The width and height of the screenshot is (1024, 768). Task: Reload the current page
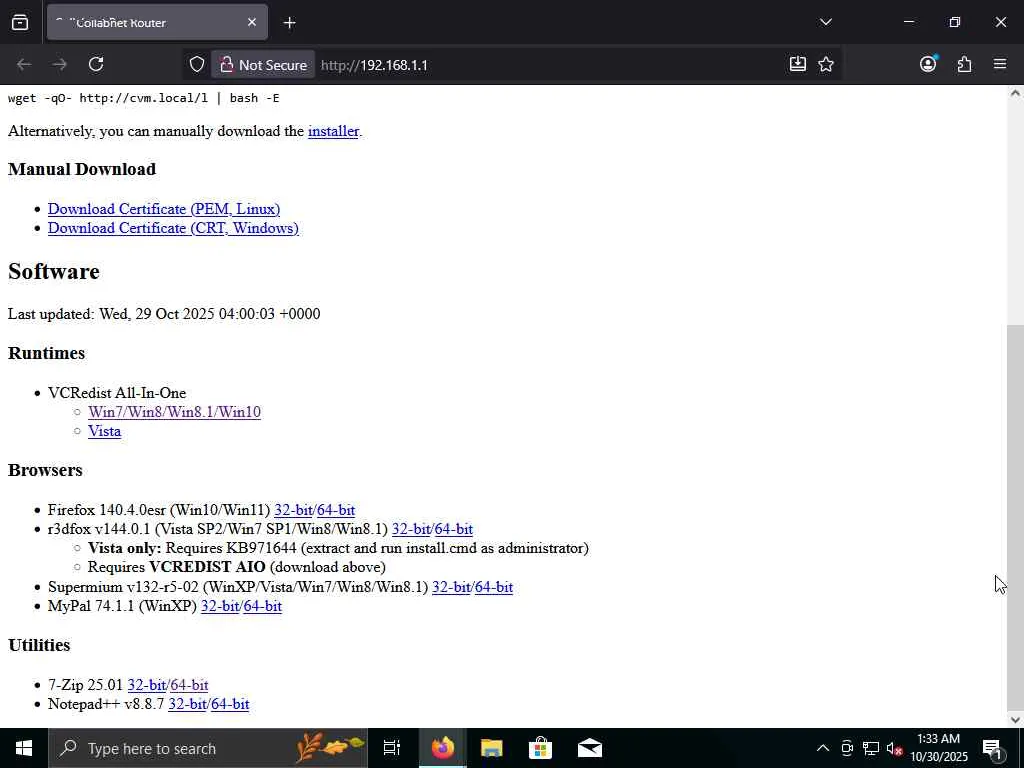(x=96, y=64)
